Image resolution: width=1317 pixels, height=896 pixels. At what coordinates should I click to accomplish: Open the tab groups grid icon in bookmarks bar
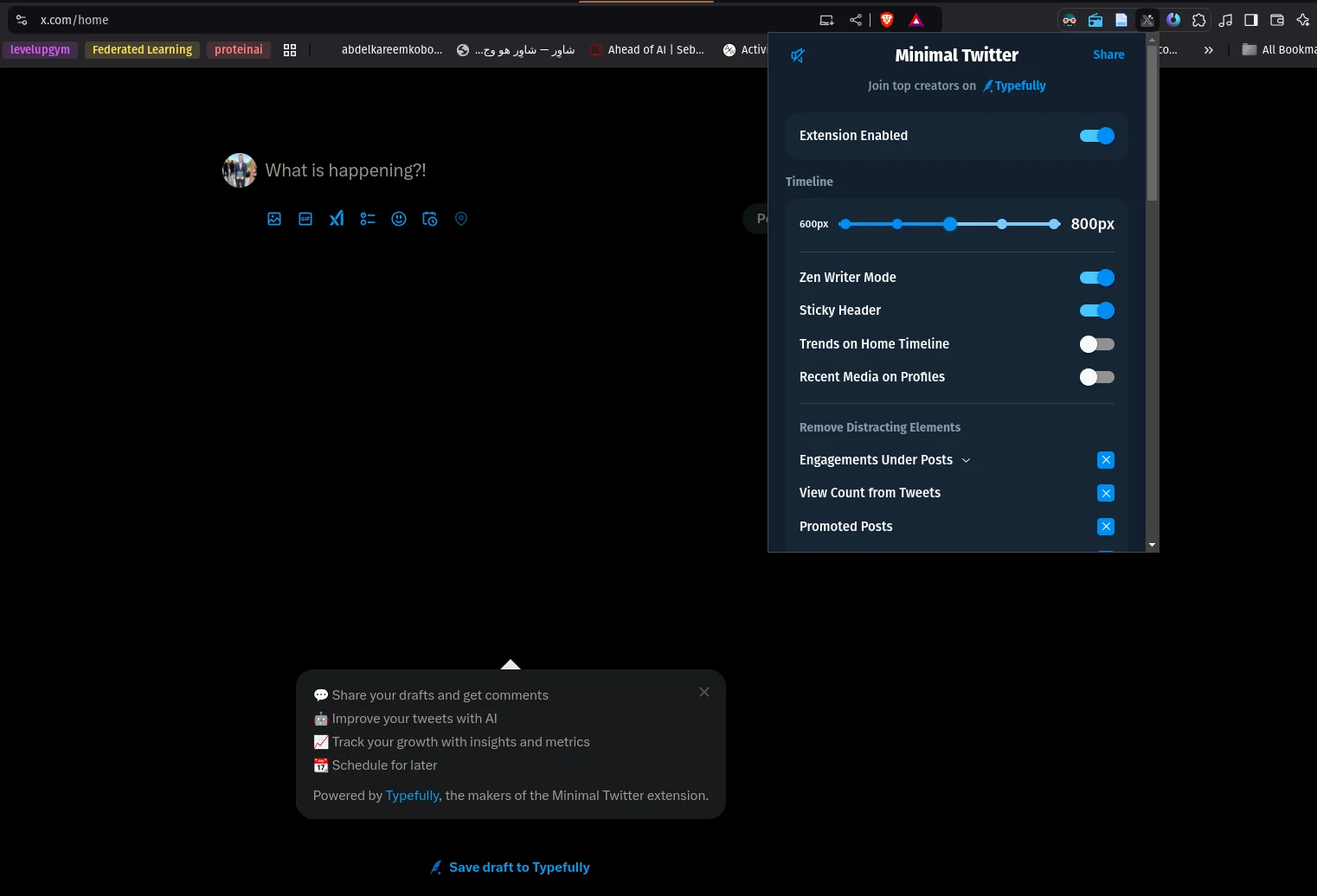(x=290, y=50)
